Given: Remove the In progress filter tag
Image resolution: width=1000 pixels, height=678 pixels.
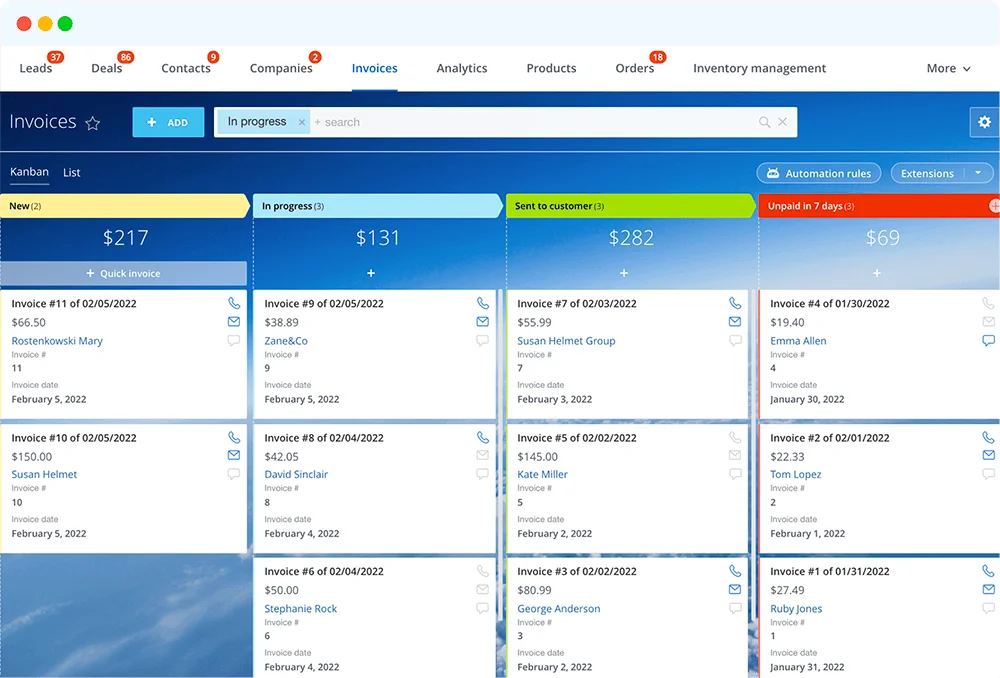Looking at the screenshot, I should [302, 122].
